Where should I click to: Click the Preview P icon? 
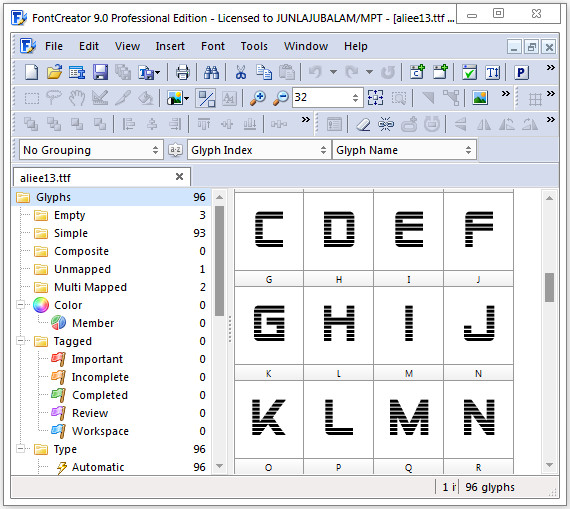pos(521,72)
